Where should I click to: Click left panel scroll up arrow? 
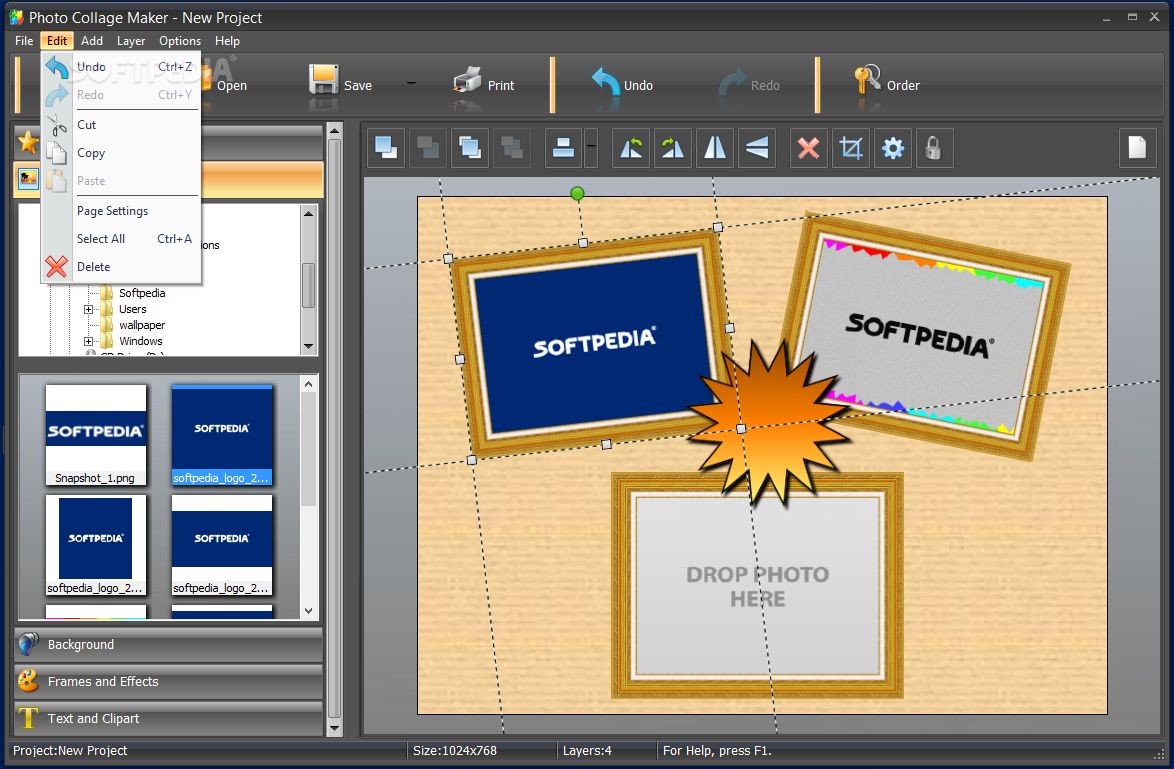click(335, 131)
